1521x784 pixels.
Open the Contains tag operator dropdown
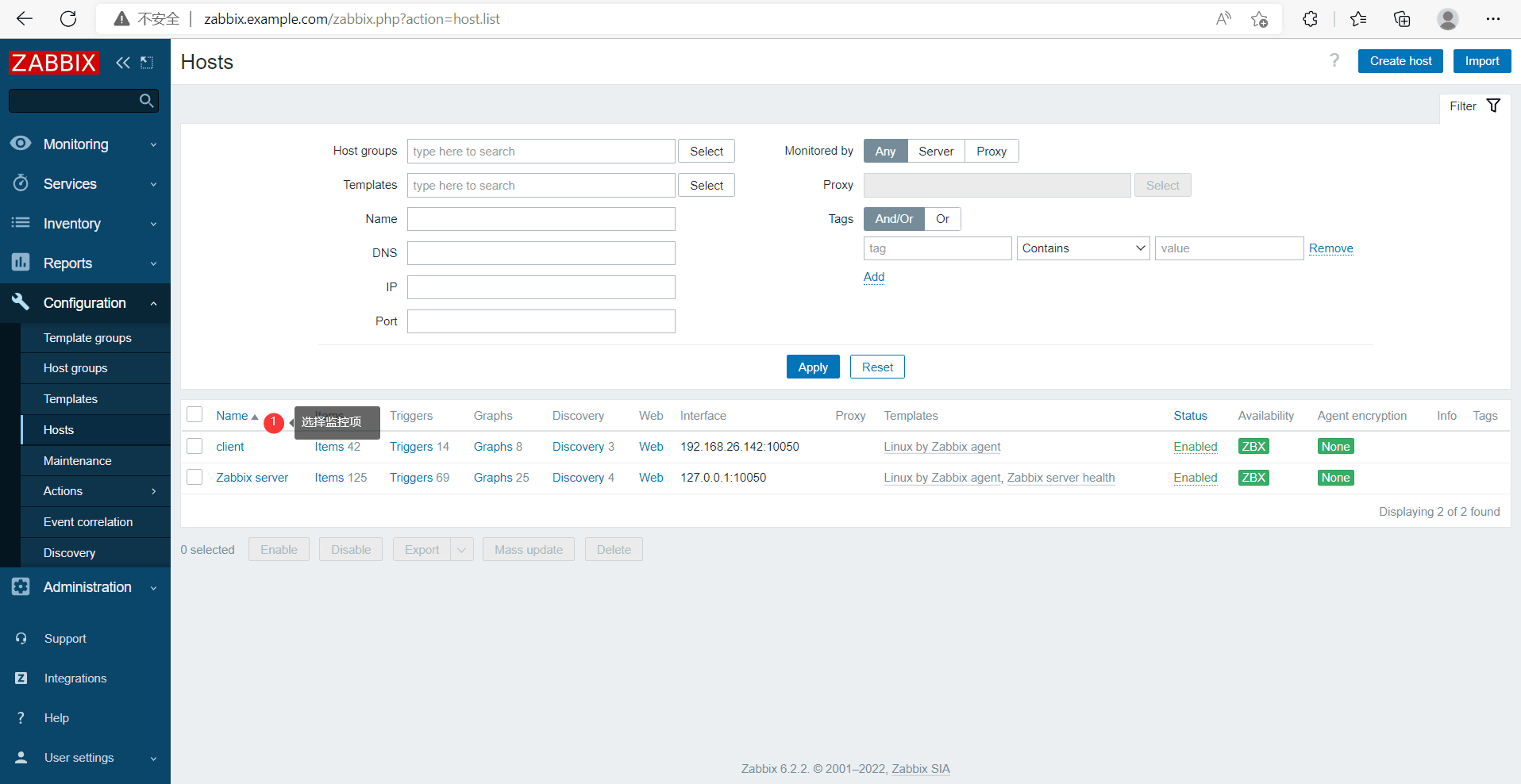click(1083, 248)
